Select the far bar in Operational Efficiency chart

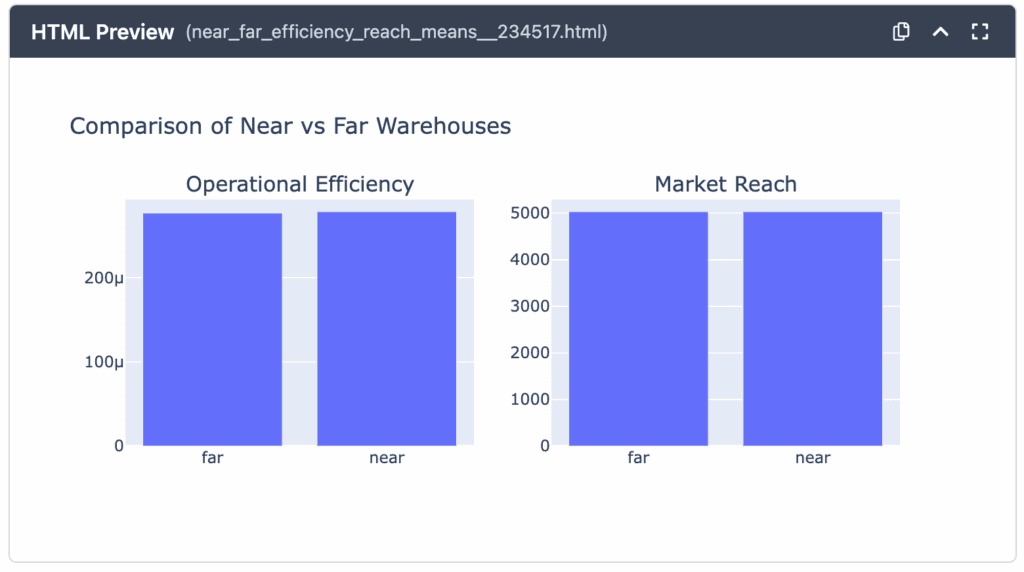pos(212,329)
